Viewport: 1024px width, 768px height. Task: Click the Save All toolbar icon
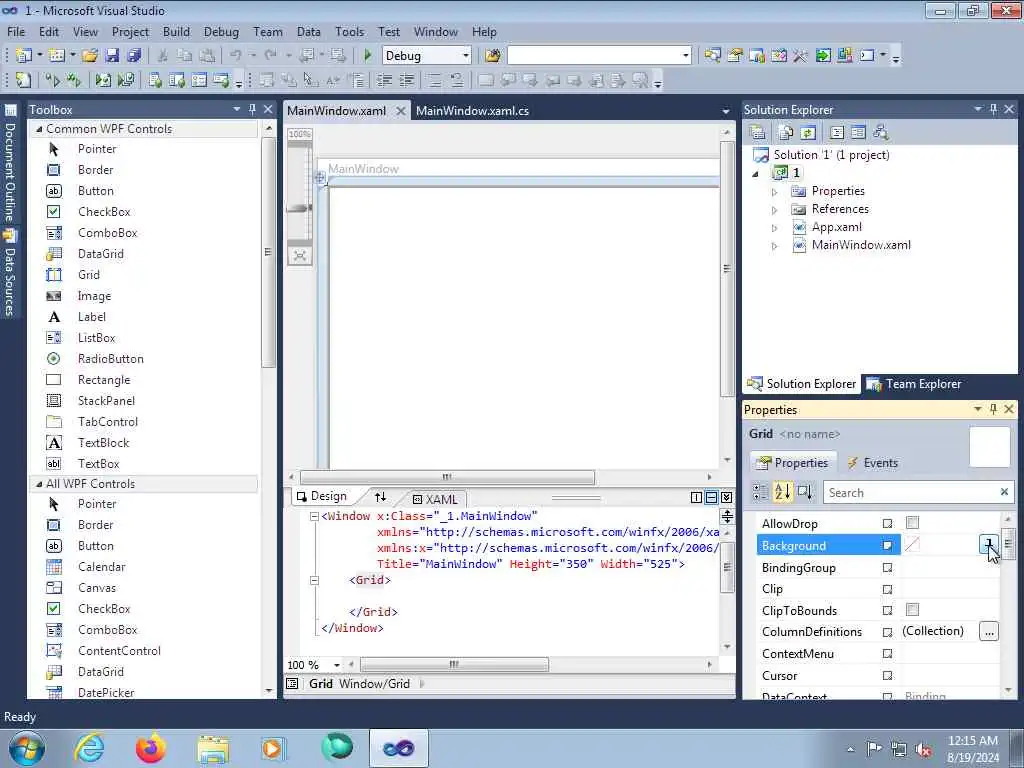(x=134, y=56)
